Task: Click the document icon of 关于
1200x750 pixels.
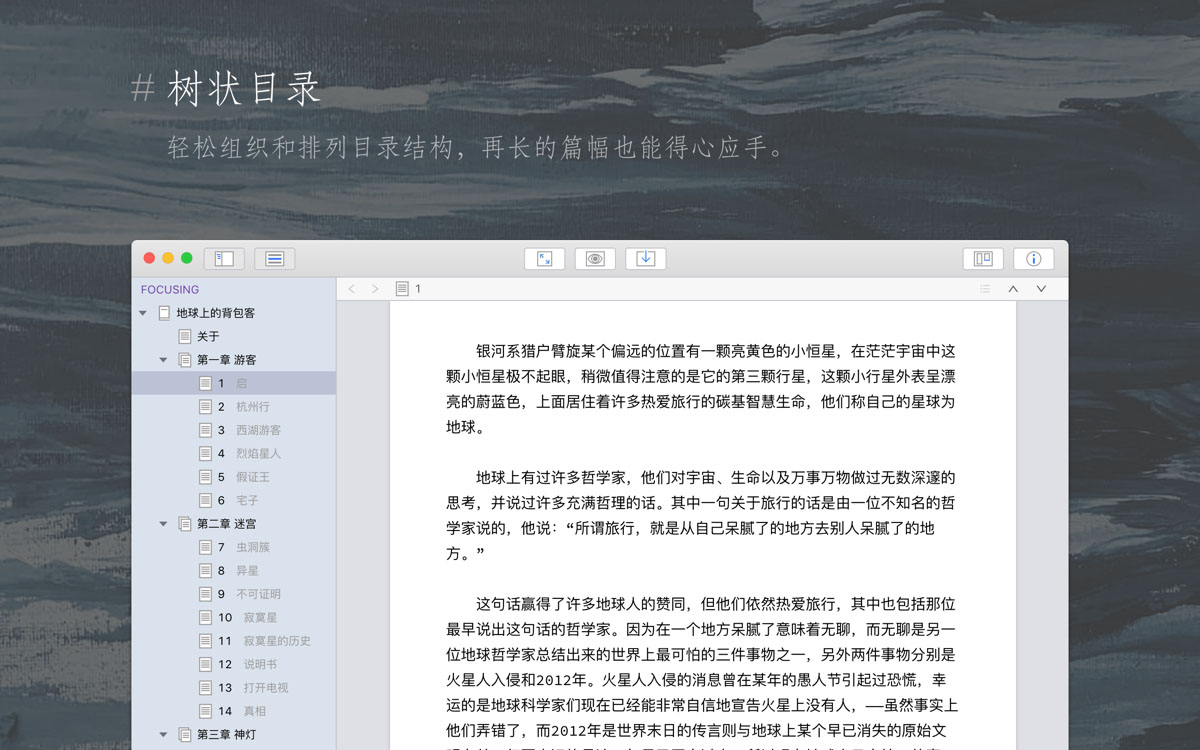Action: tap(184, 336)
